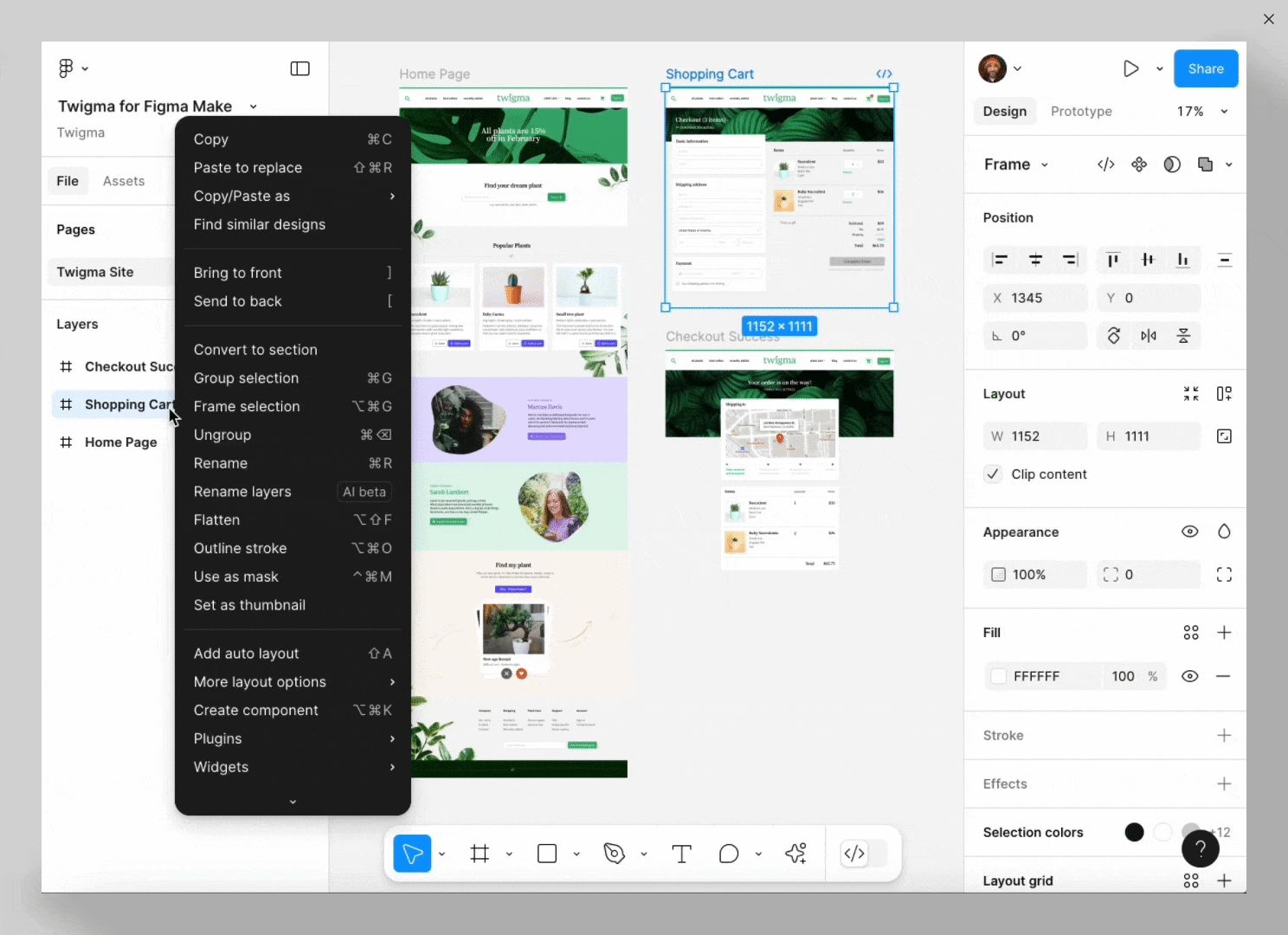Screen dimensions: 1288x935
Task: Click the blue Share button
Action: click(1206, 68)
